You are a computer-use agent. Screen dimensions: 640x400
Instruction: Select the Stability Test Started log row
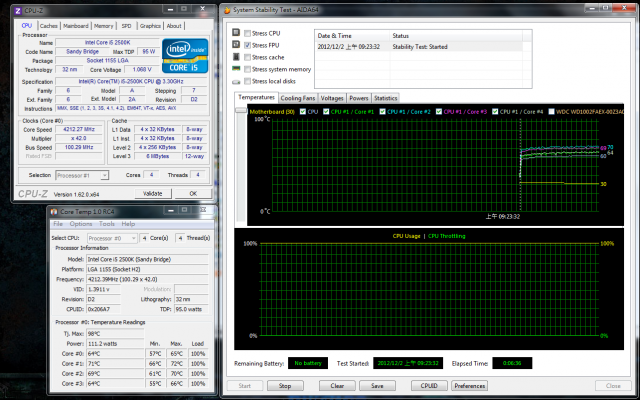coord(418,47)
